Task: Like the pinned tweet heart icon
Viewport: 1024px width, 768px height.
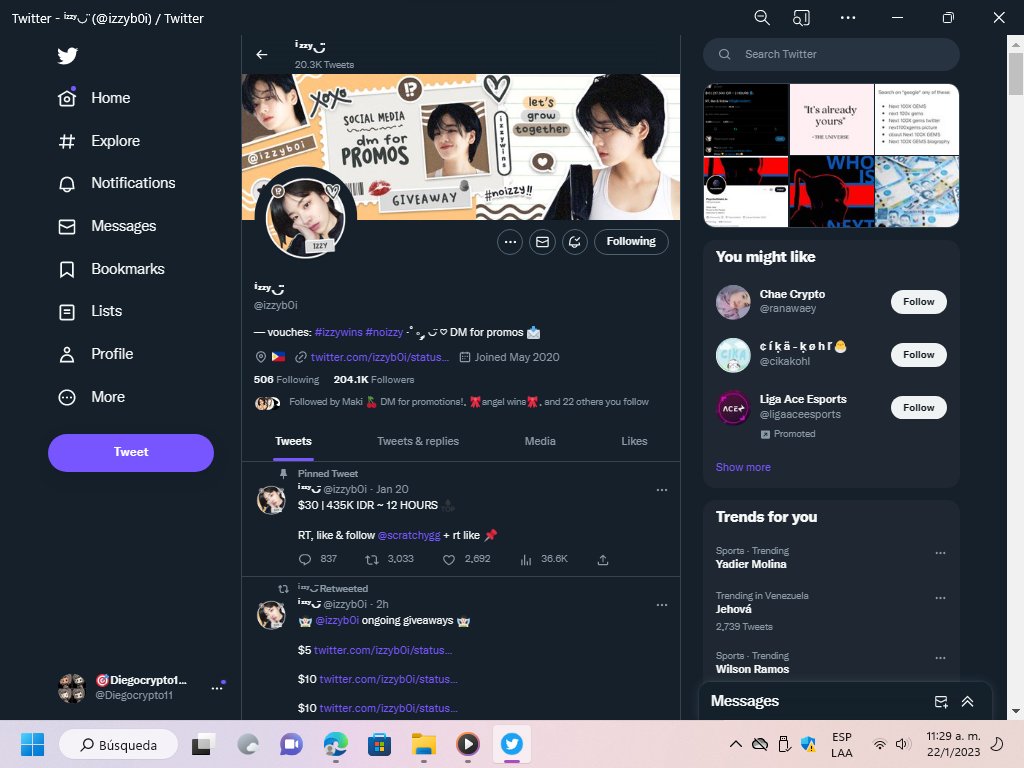Action: 449,560
